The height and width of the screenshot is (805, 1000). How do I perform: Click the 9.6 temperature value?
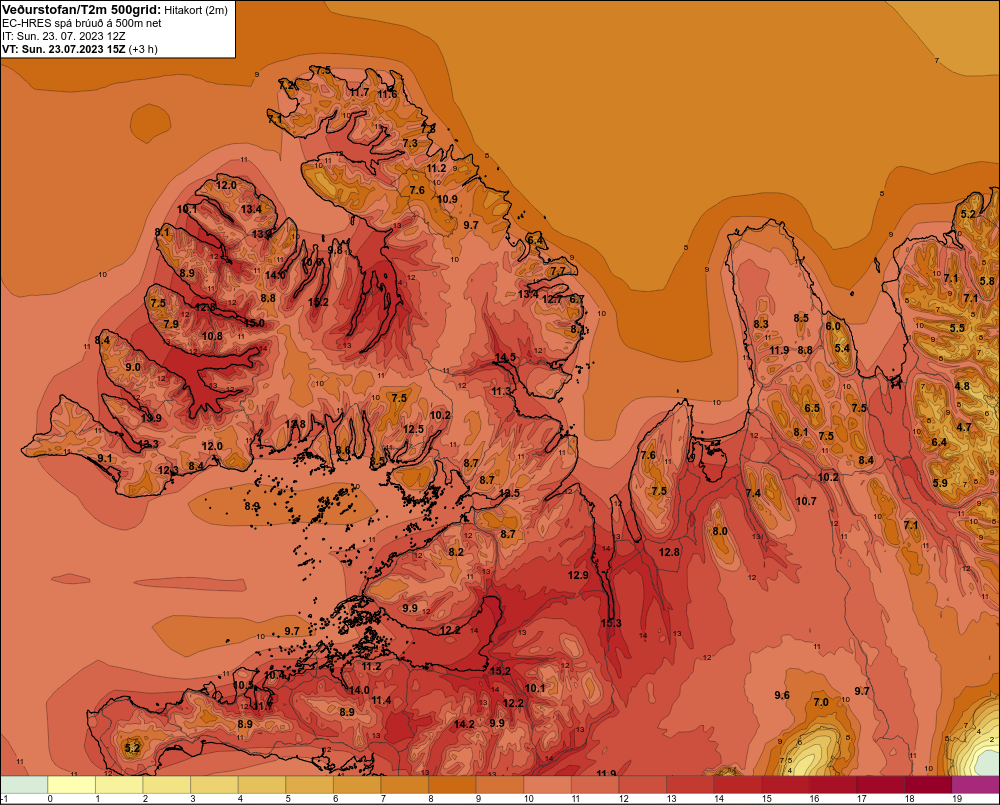point(782,695)
